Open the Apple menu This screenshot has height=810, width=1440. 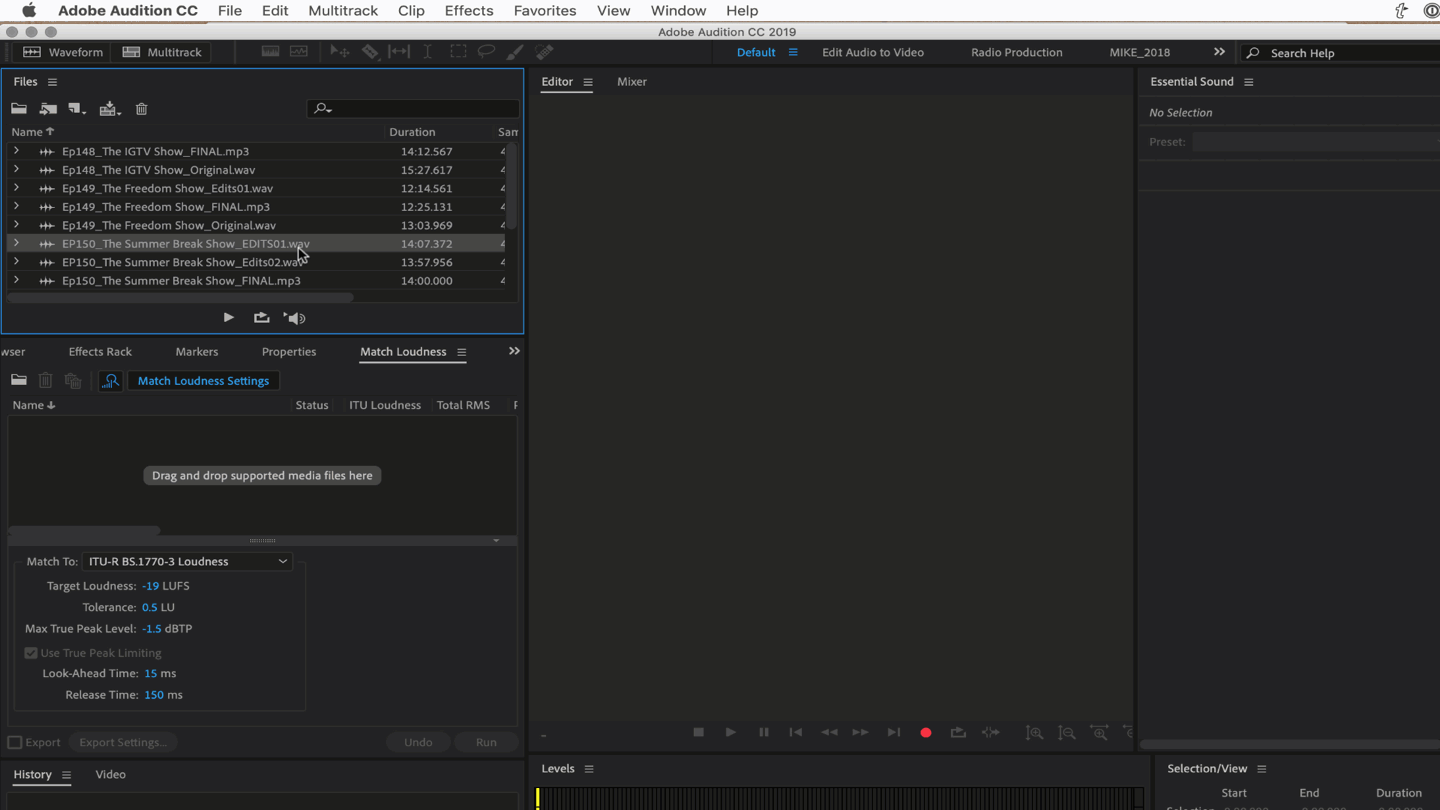(29, 11)
